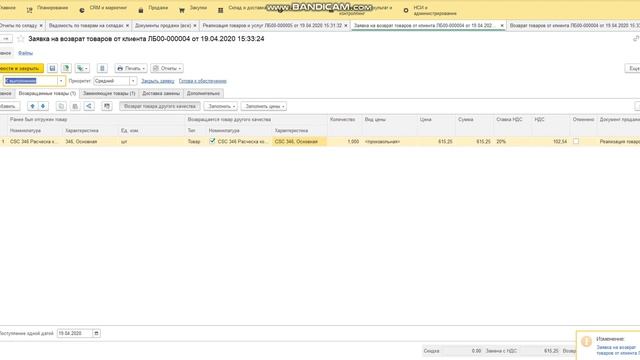Screen dimensions: 640x360
Task: Click the document structure icon button
Action: 102,68
